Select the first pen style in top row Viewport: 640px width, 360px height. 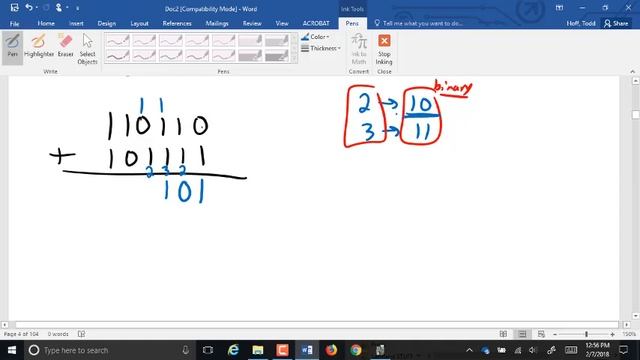click(x=118, y=40)
